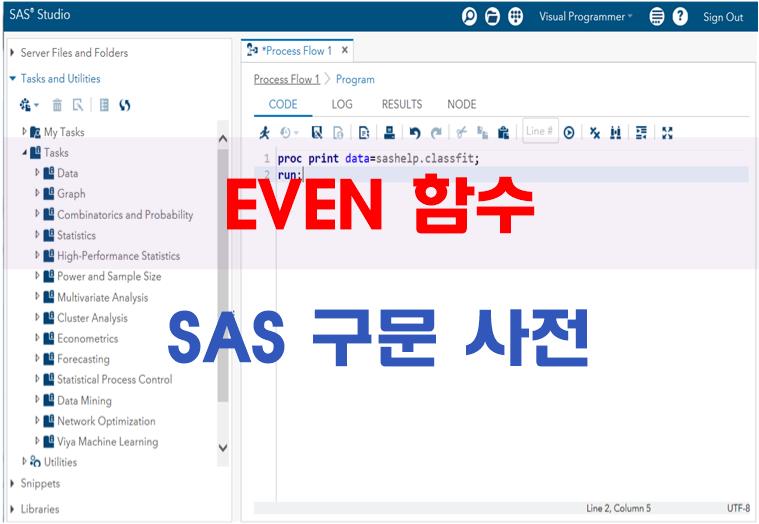This screenshot has width=759, height=524.
Task: Select the Statistics category
Action: [76, 235]
